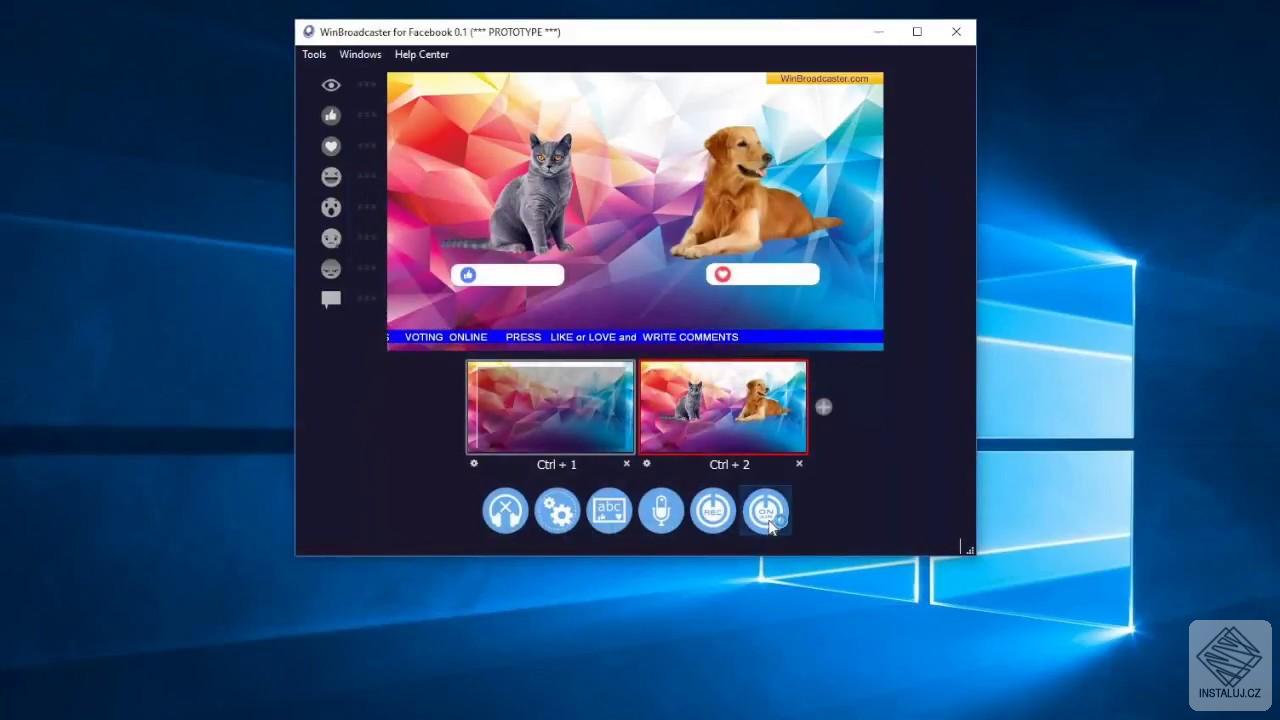Click the Wow surprised reaction icon
The width and height of the screenshot is (1280, 720).
pos(331,208)
